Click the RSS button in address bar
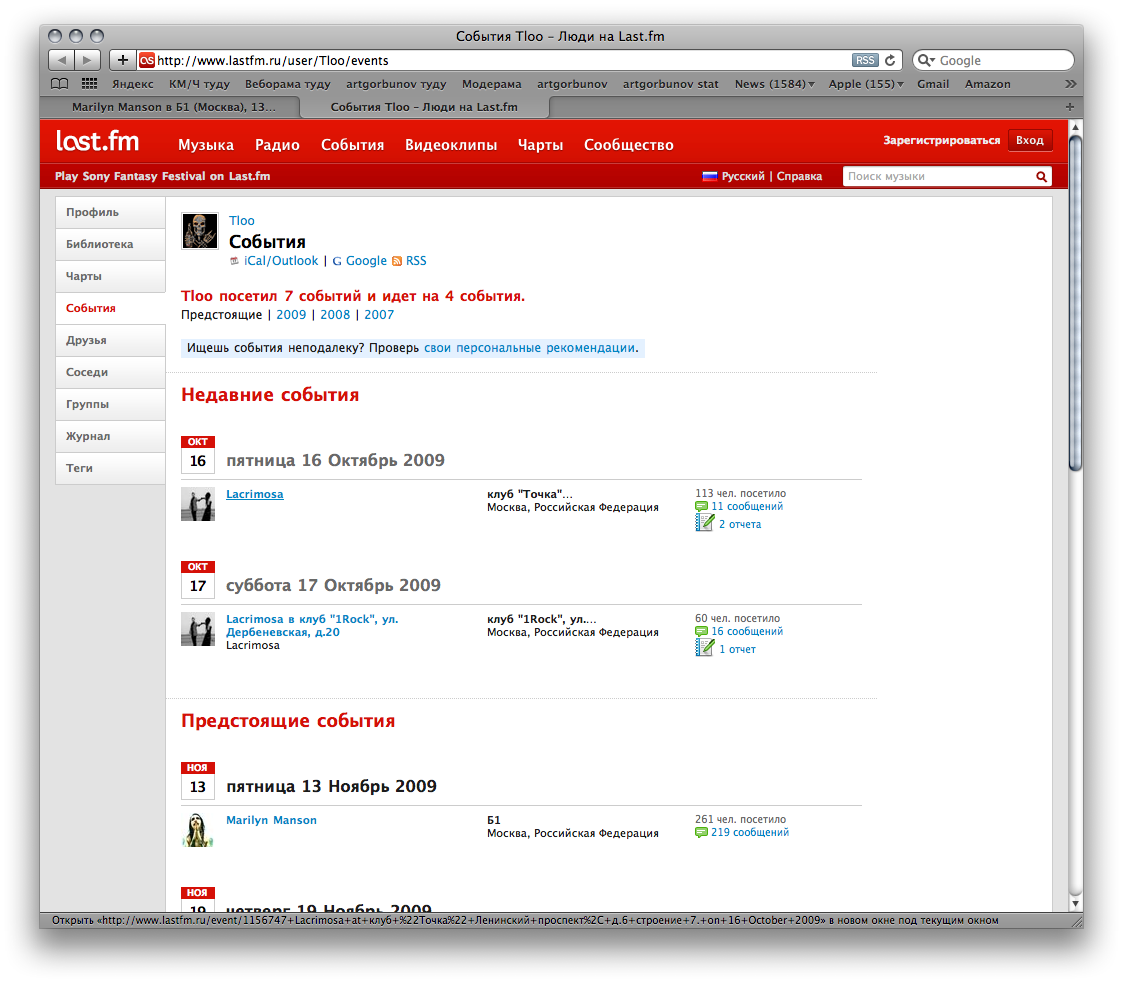This screenshot has height=983, width=1123. point(864,60)
